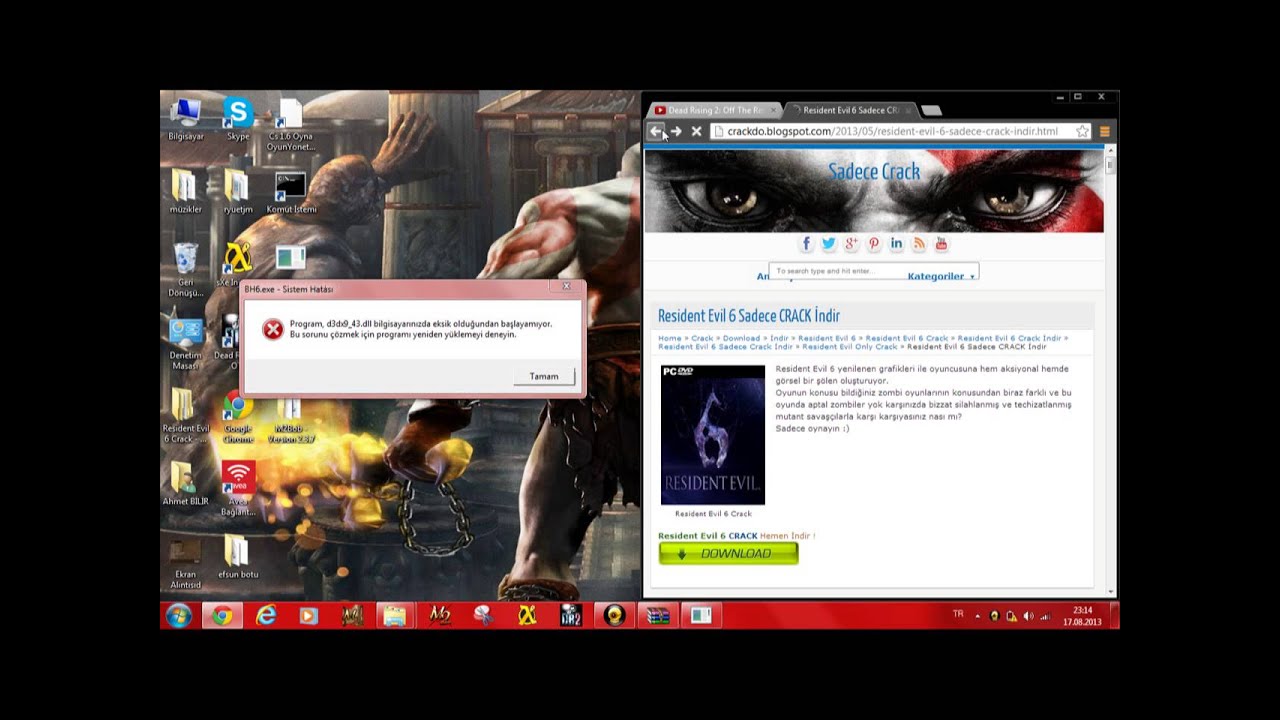Open the Chrome hamburger menu
This screenshot has height=720, width=1280.
1104,131
